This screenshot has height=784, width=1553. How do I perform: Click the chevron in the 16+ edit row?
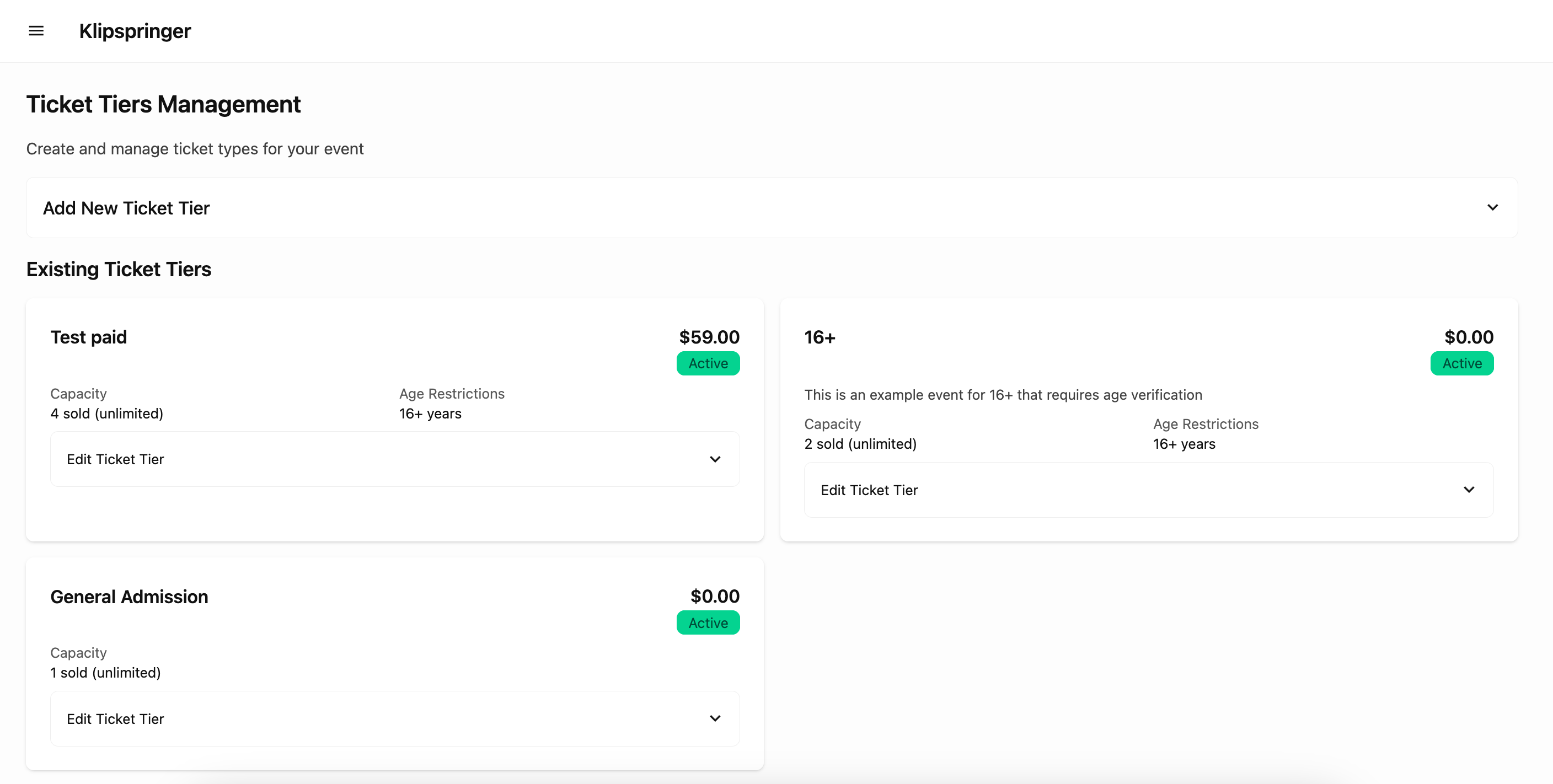(1469, 490)
